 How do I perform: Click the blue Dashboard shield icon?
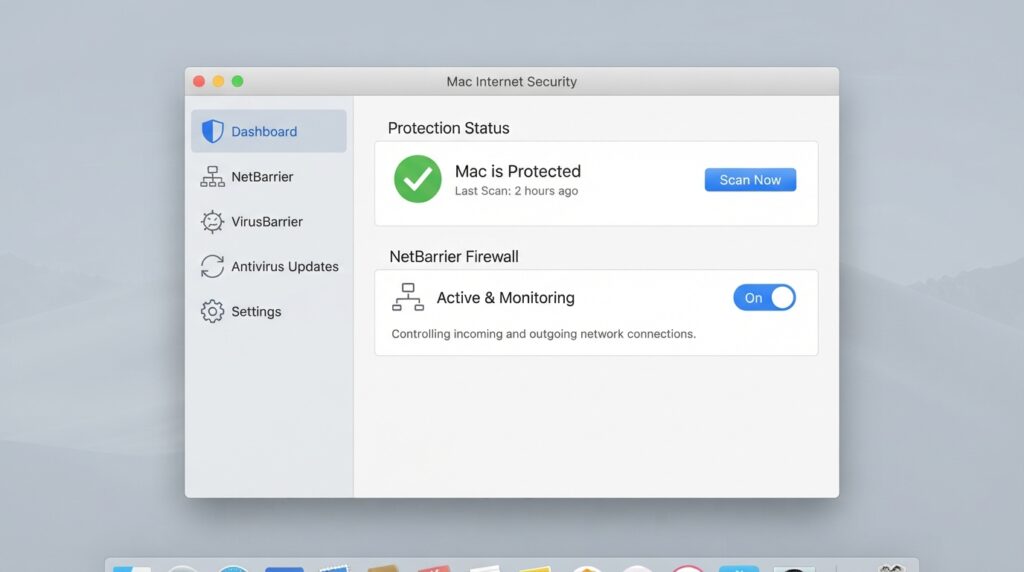[x=212, y=131]
